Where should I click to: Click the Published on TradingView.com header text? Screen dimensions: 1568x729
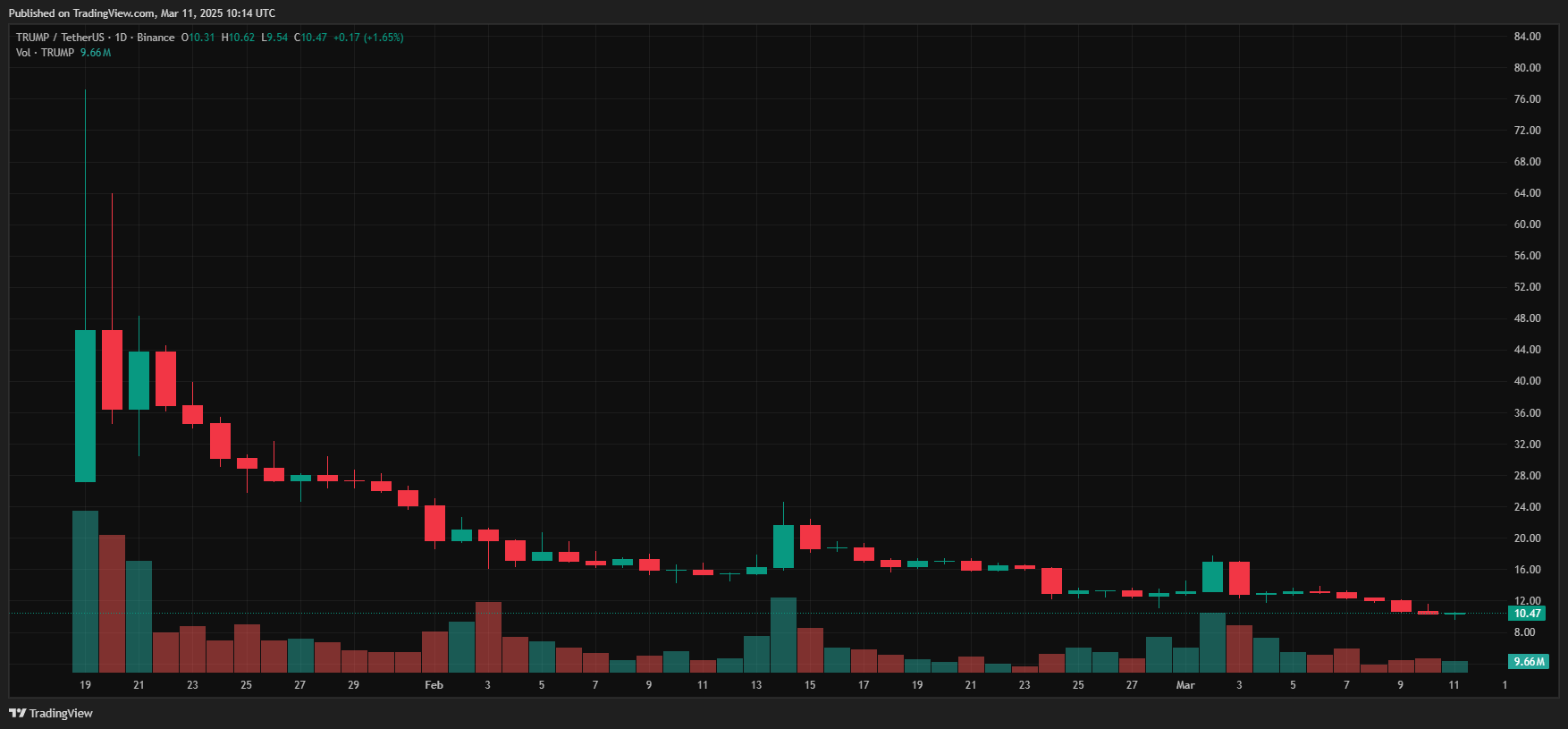point(142,13)
